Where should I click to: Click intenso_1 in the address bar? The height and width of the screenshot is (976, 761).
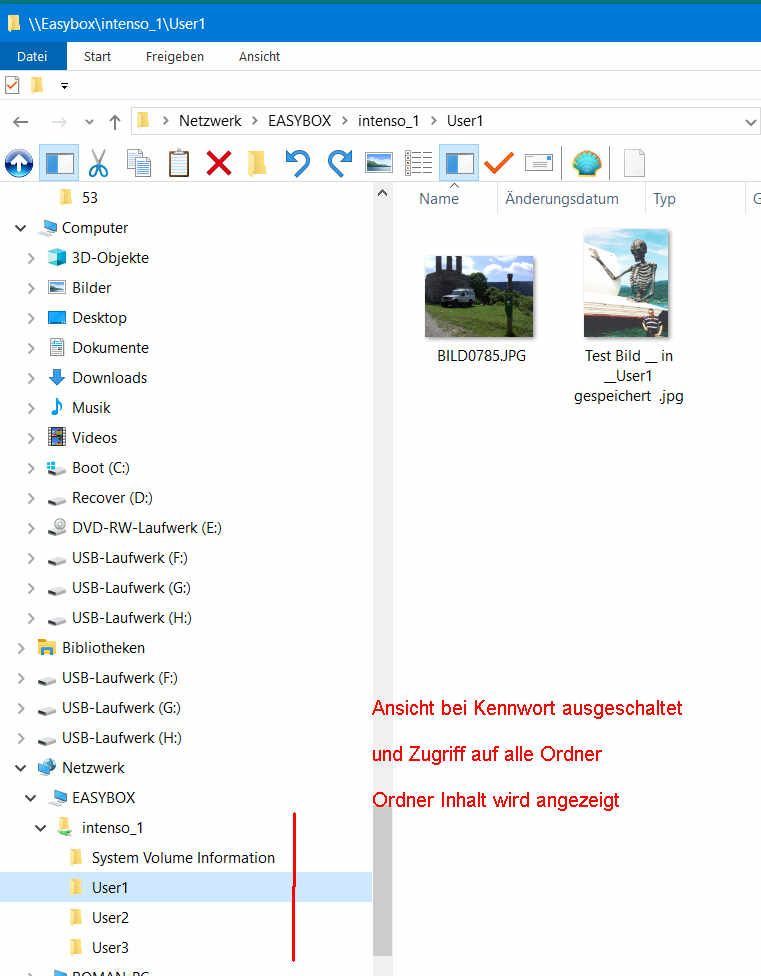(x=389, y=121)
